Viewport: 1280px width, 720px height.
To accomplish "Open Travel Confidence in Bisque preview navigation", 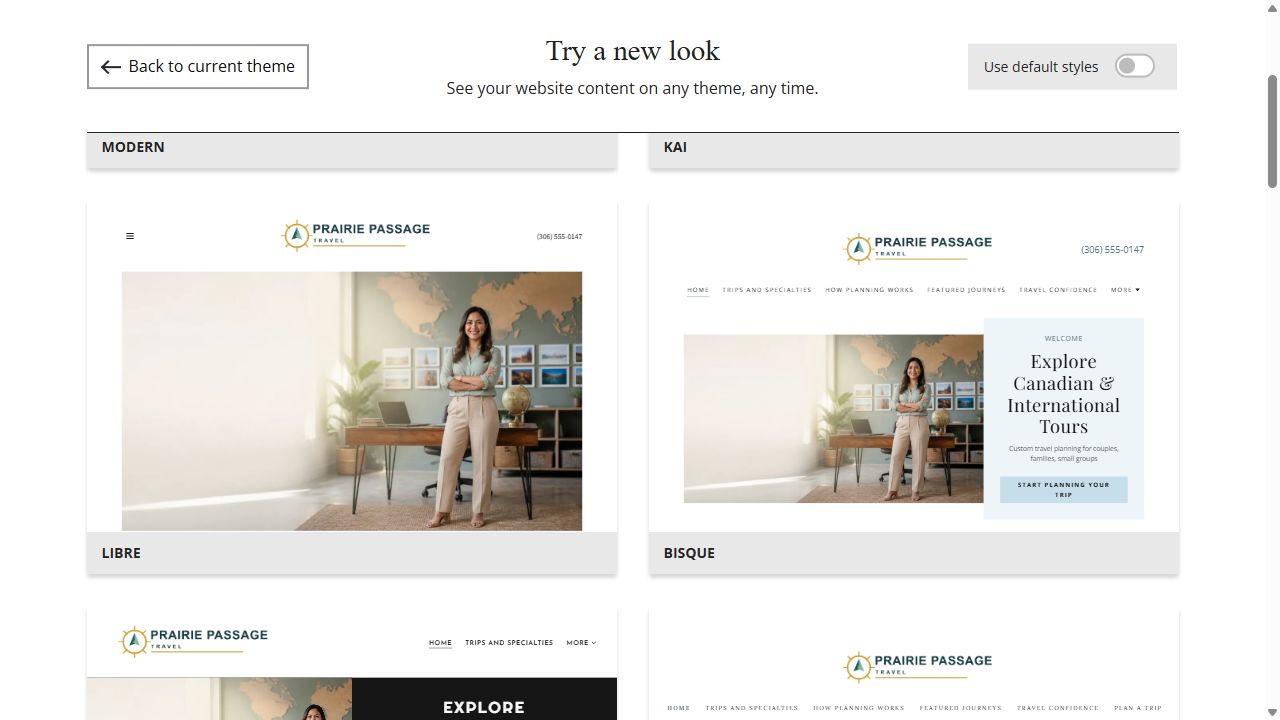I will tap(1058, 290).
